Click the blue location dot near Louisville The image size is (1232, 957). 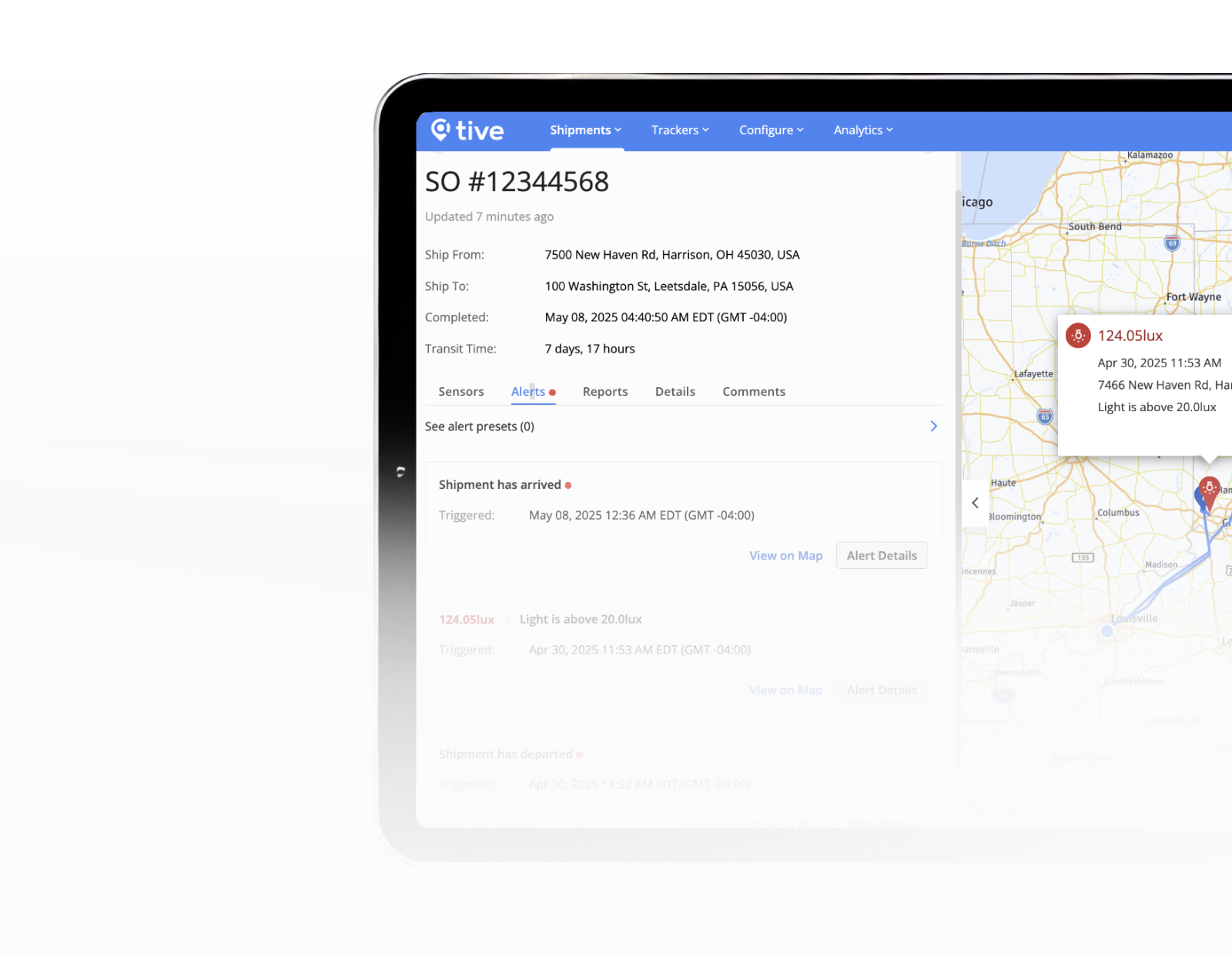point(1107,631)
